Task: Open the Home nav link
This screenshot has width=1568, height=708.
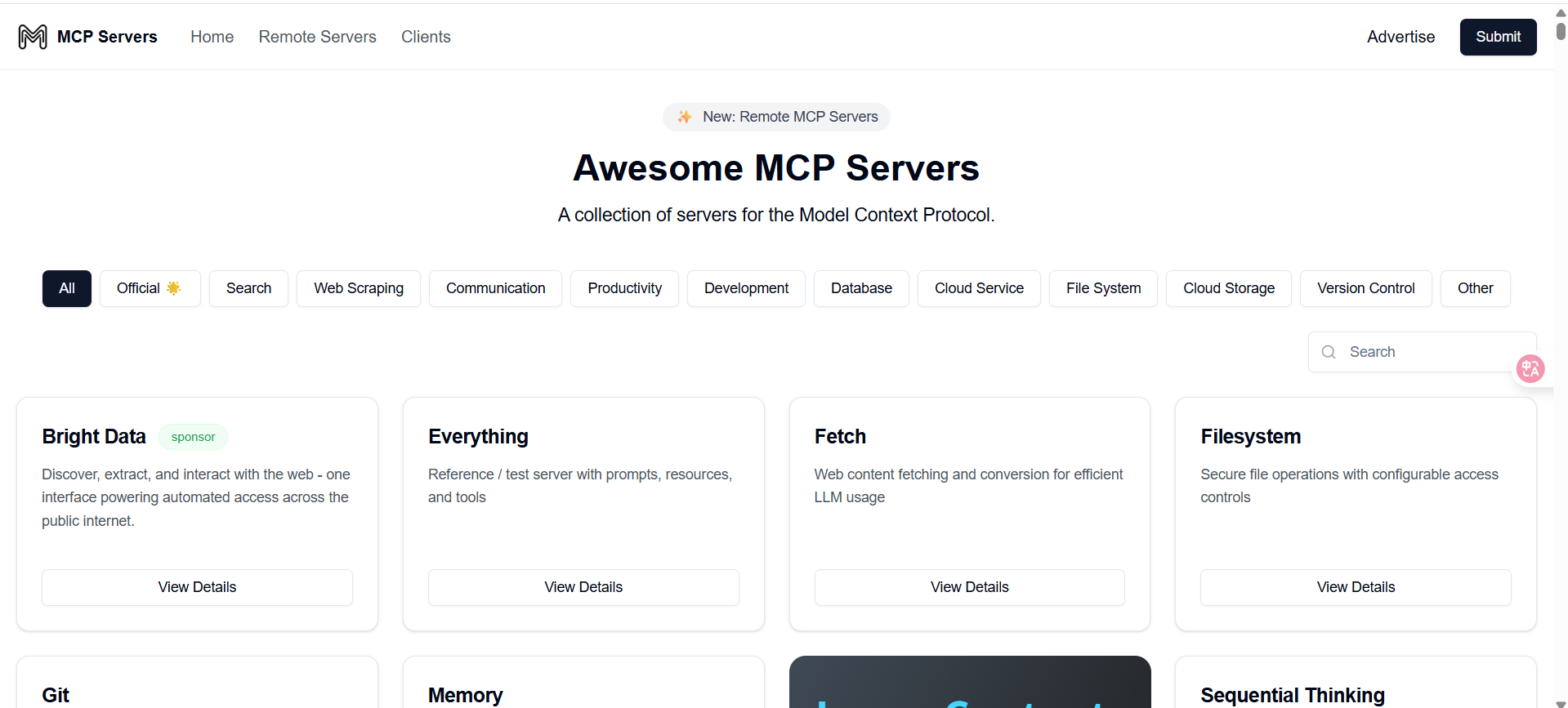Action: pyautogui.click(x=212, y=37)
